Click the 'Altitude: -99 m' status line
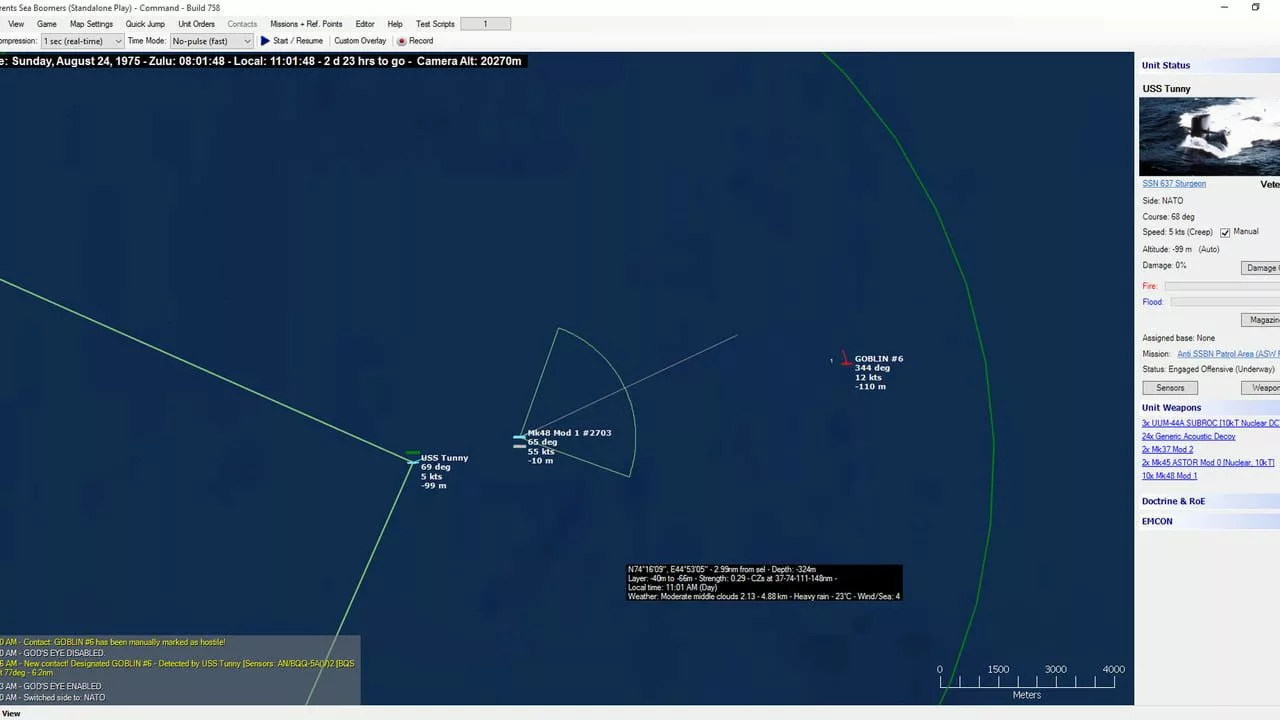Viewport: 1280px width, 720px height. coord(1180,249)
